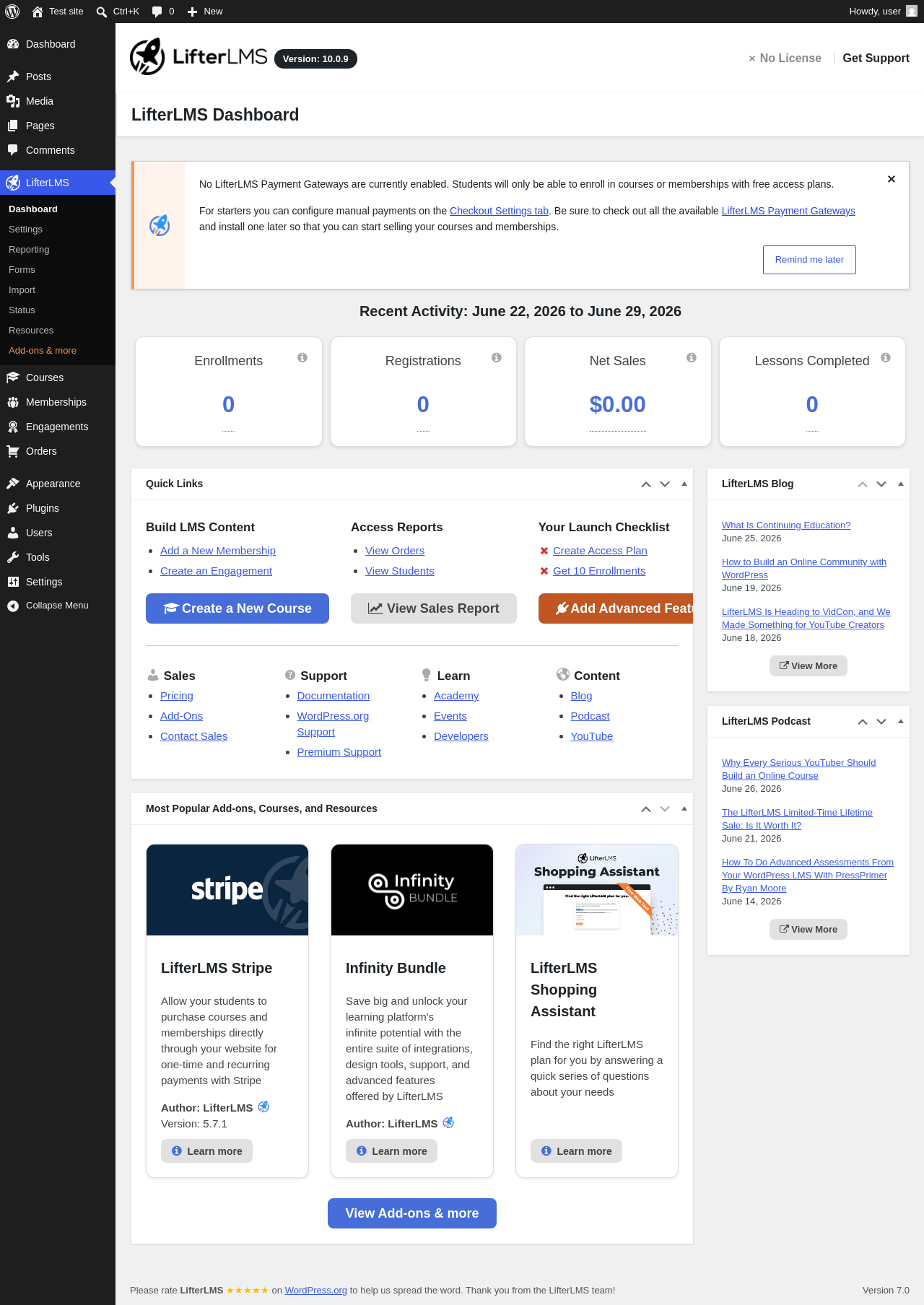Open the Shopping Assistant thumbnail

click(x=597, y=890)
